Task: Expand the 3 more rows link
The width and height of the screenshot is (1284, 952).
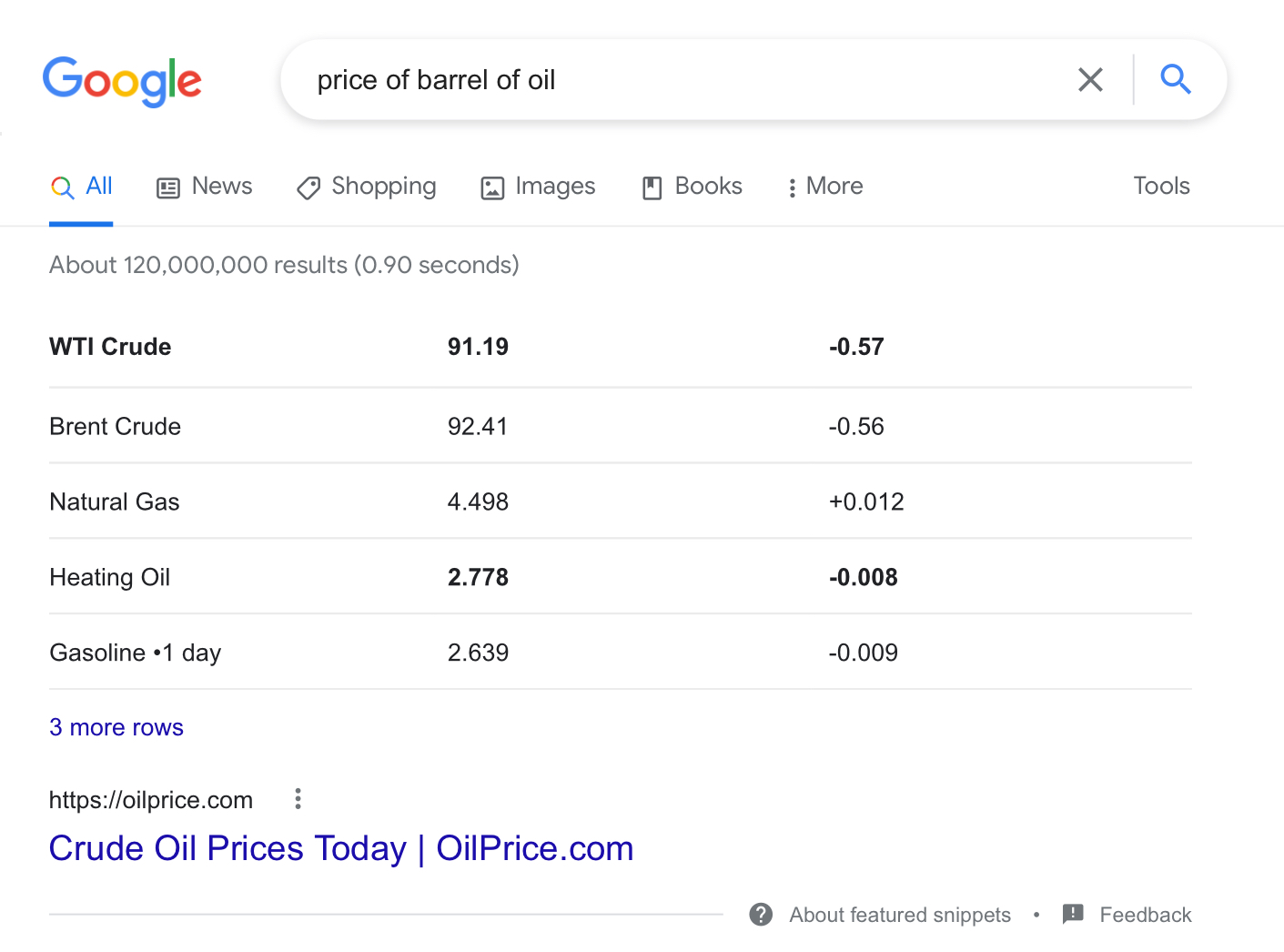Action: (116, 727)
